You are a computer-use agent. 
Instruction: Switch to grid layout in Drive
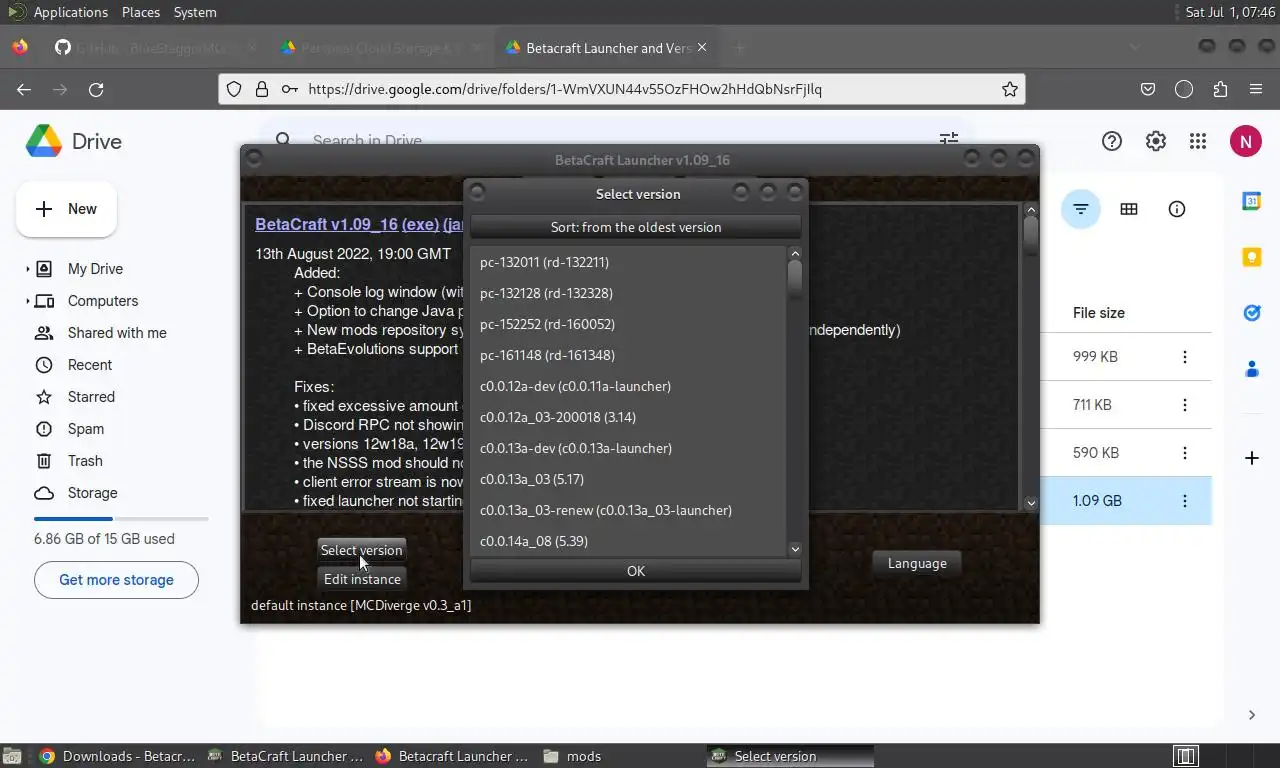[1129, 209]
